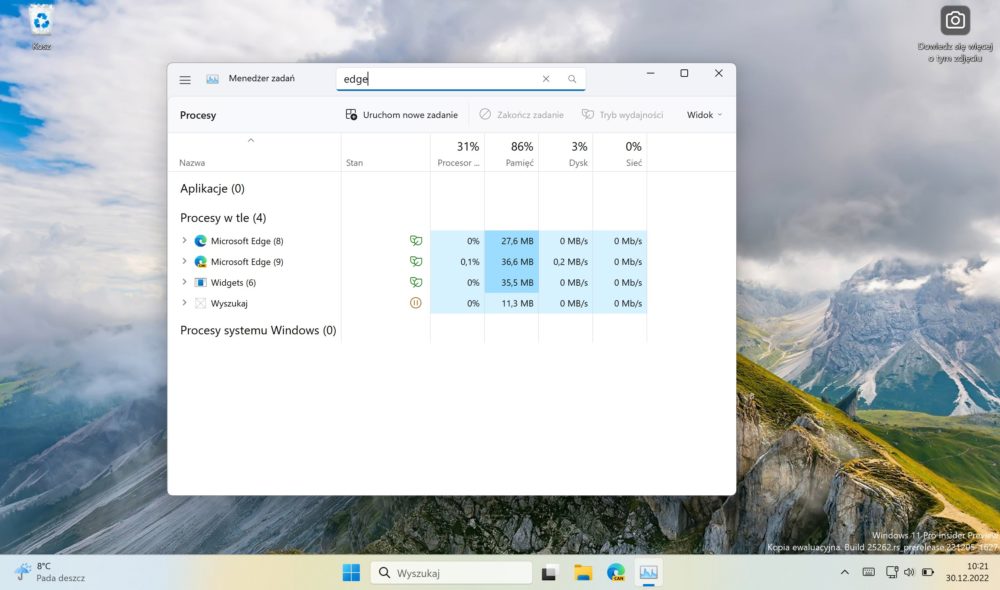Click Uruchom nowe zadanie
Viewport: 1000px width, 590px height.
(402, 115)
